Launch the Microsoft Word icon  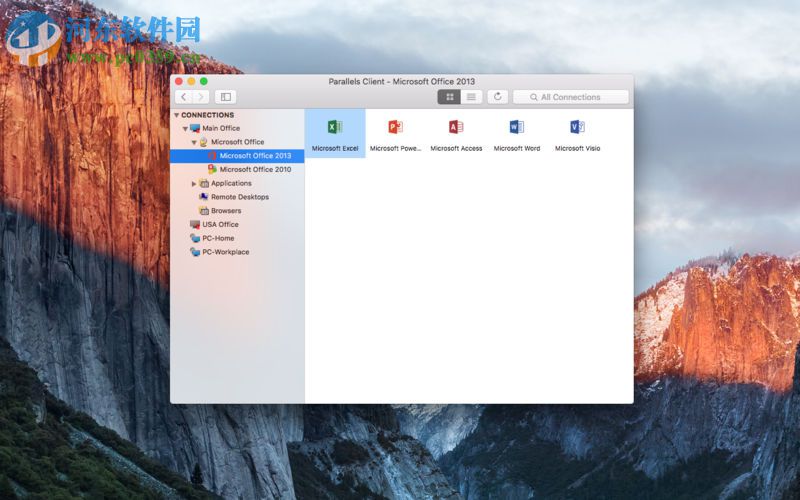(x=516, y=127)
